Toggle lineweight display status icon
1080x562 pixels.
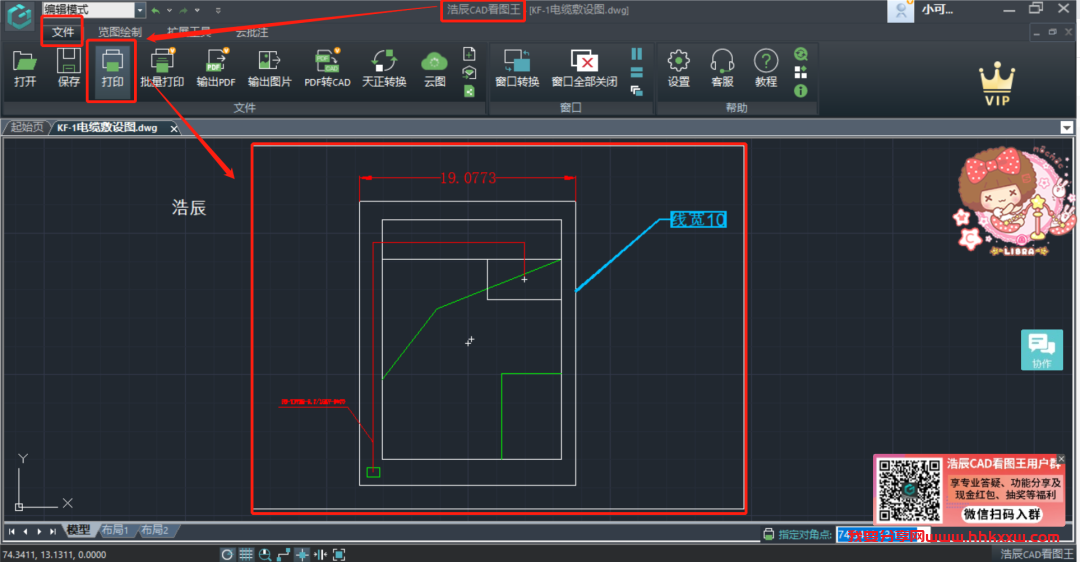[320, 554]
